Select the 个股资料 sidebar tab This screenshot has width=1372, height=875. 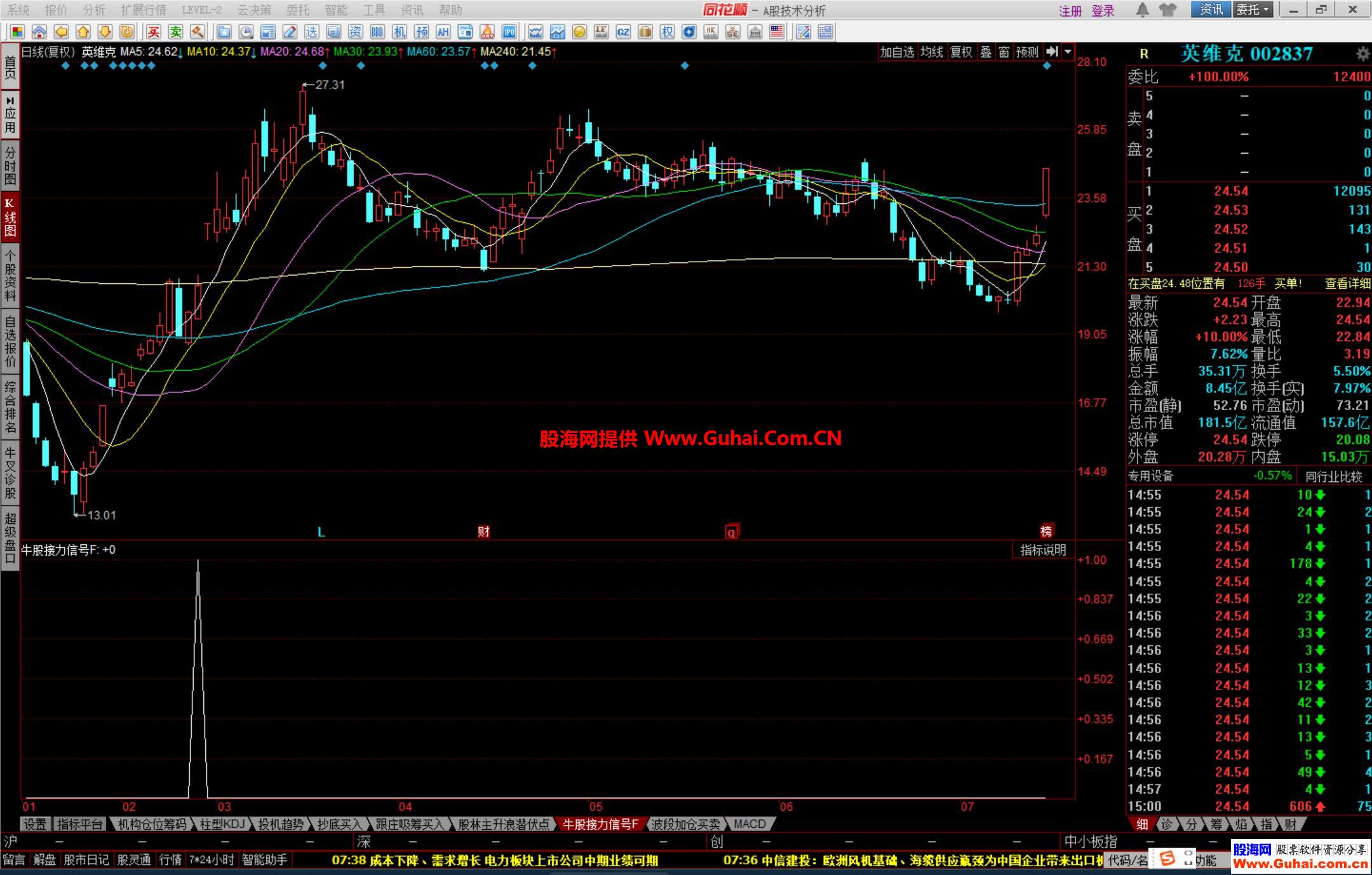(x=10, y=276)
